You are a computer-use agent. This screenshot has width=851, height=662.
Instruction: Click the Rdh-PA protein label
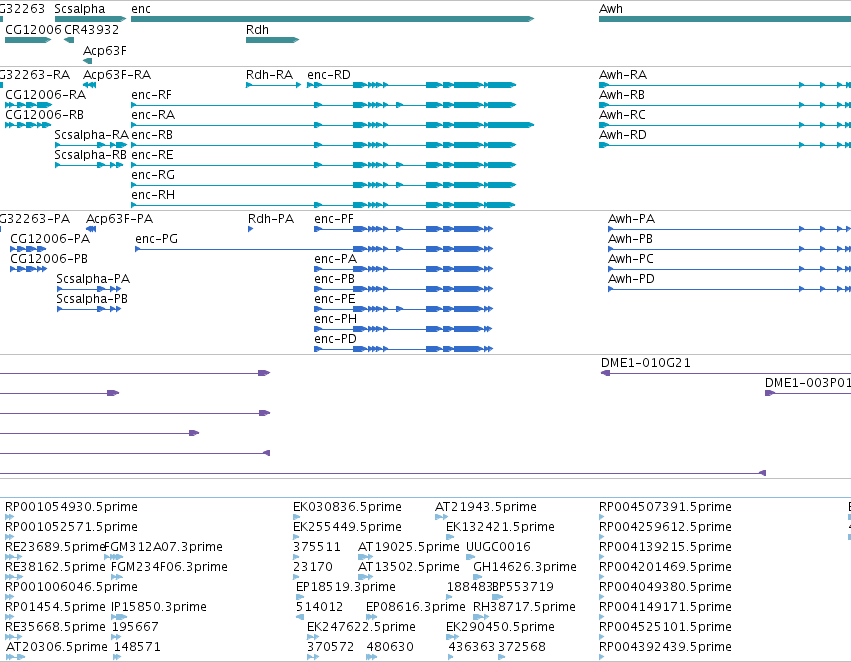click(x=271, y=219)
